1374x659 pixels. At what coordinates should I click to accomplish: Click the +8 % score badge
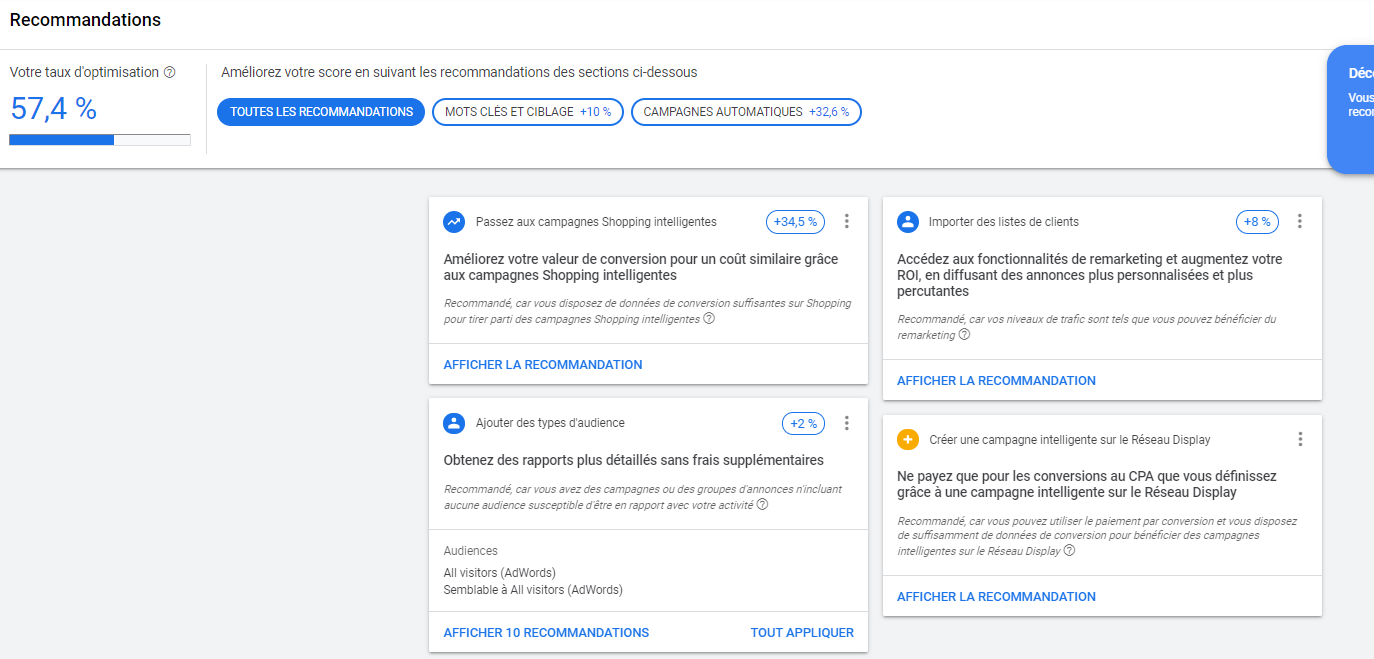click(1257, 222)
